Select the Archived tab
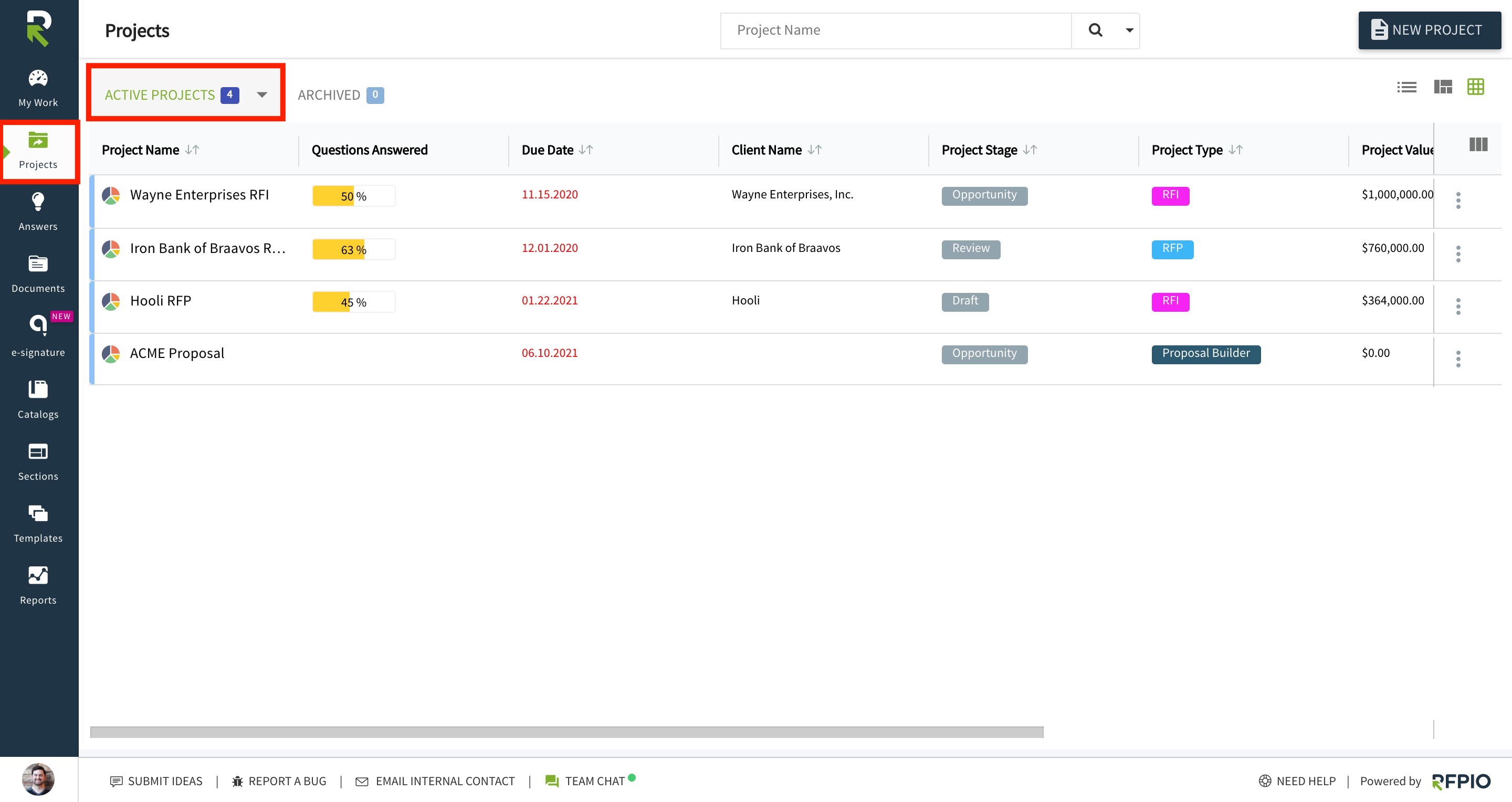 click(340, 95)
